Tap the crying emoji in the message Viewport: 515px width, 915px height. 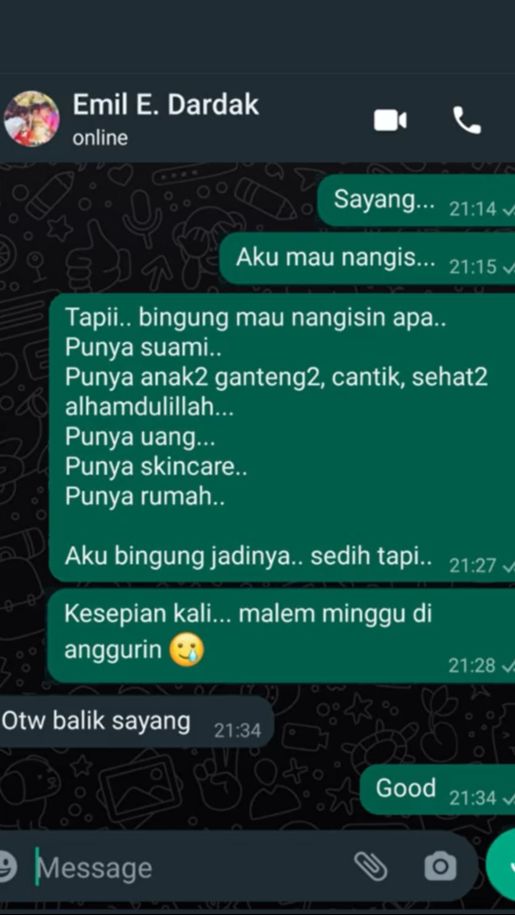186,651
